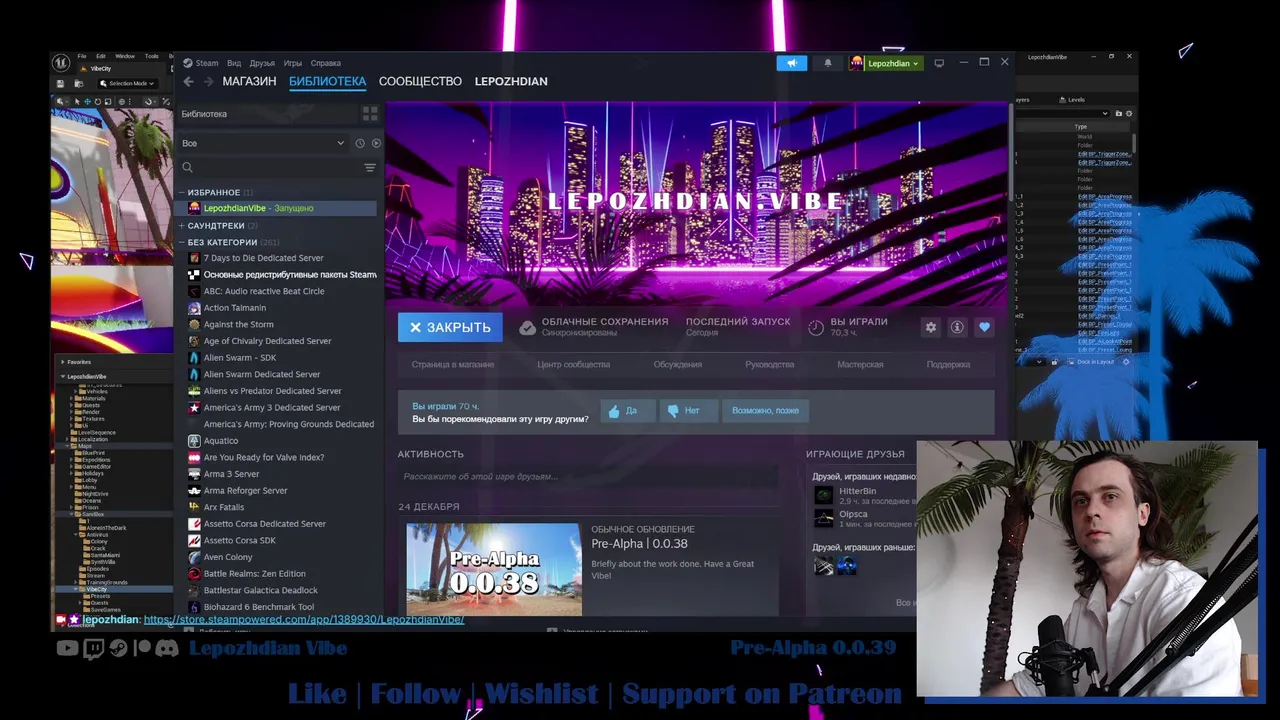The height and width of the screenshot is (720, 1280).
Task: Open LEPOZHDIAN profile tab
Action: (511, 81)
